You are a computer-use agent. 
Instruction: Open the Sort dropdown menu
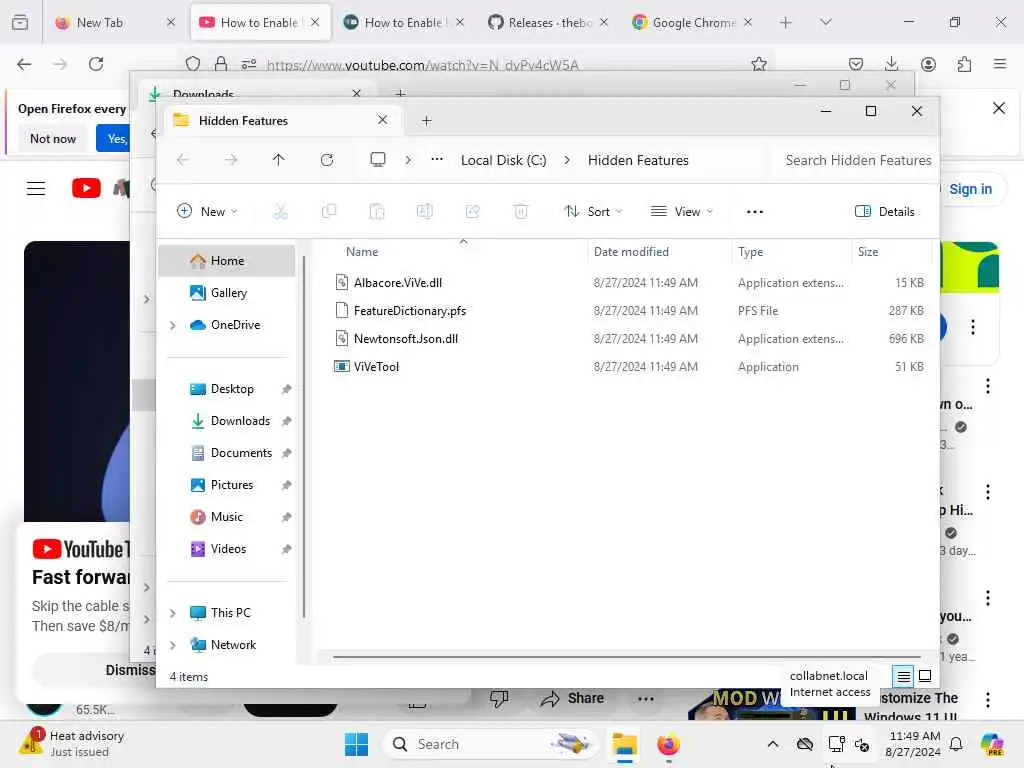pos(594,212)
